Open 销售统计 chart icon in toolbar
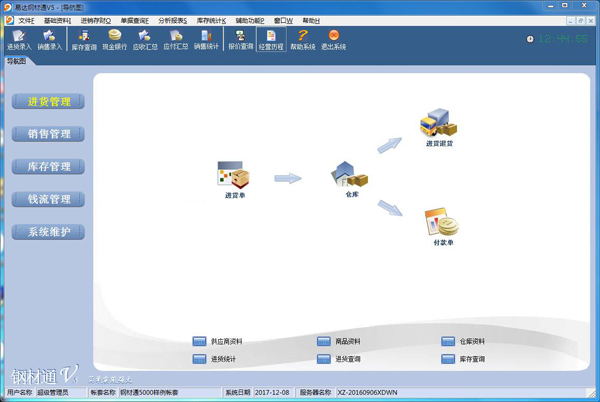The height and width of the screenshot is (402, 600). [206, 39]
